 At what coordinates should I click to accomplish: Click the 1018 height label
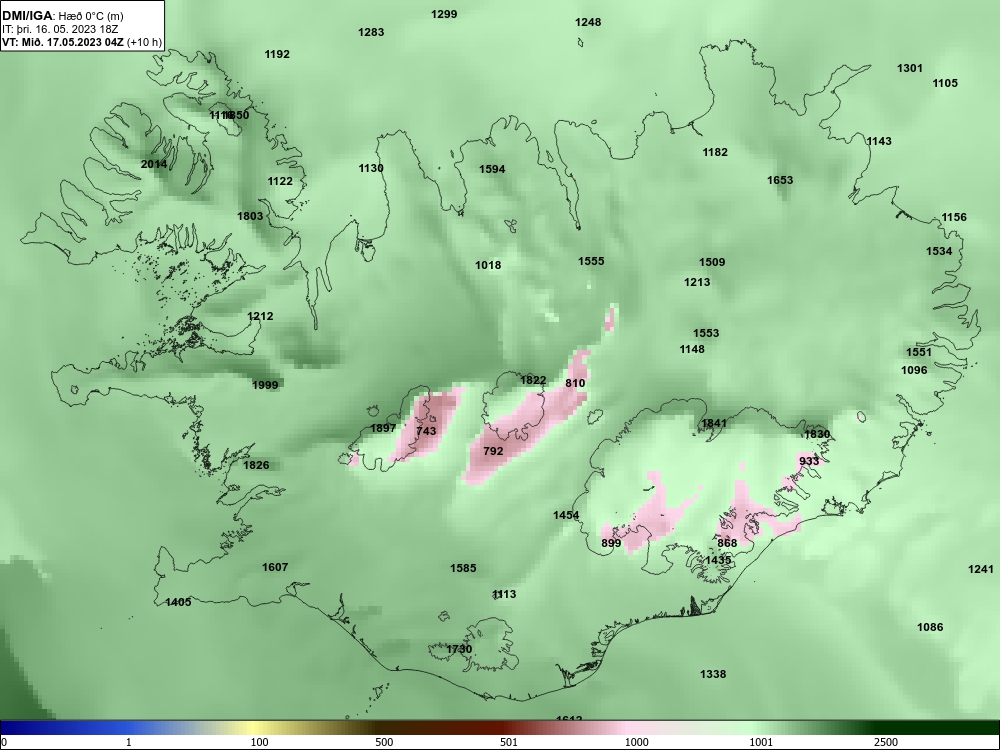pyautogui.click(x=488, y=265)
